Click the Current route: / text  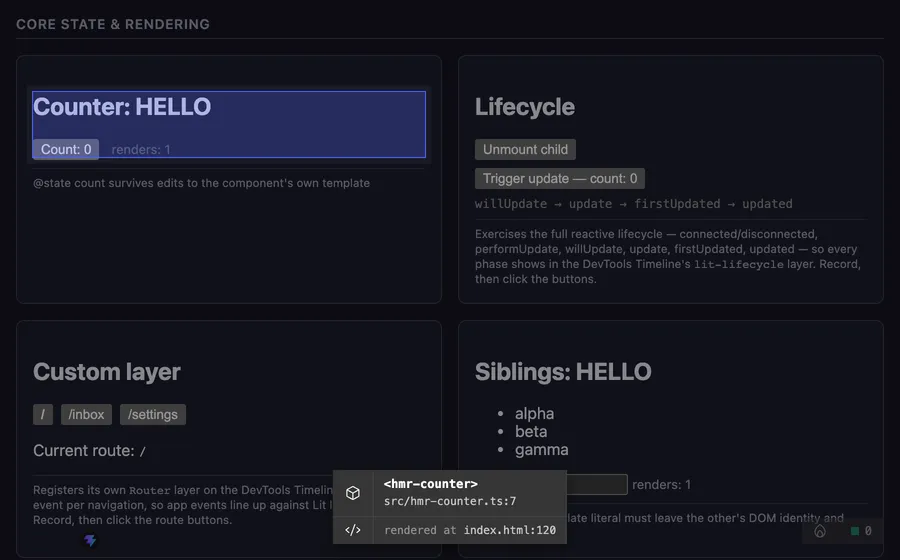[x=90, y=451]
